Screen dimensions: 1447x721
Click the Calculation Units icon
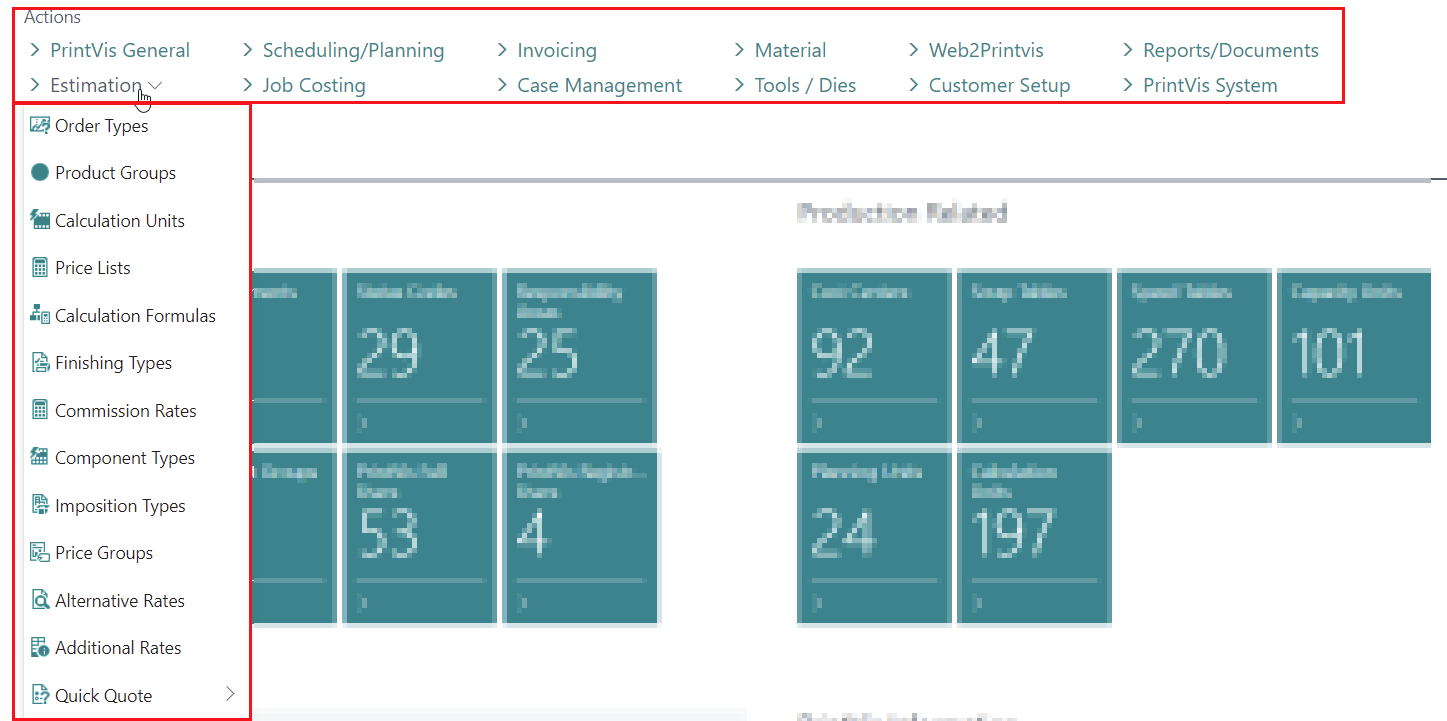[40, 220]
